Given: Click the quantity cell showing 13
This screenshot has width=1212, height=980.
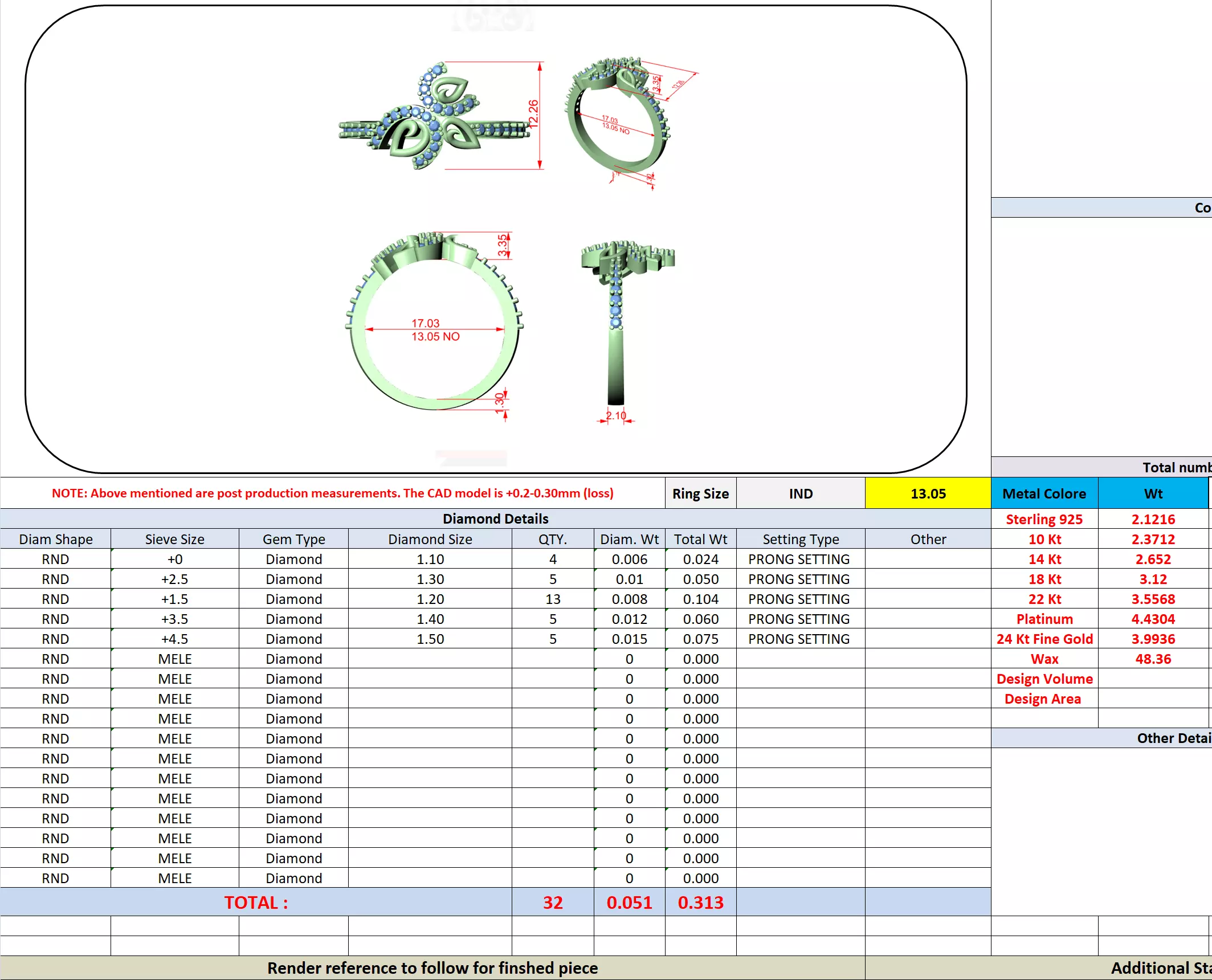Looking at the screenshot, I should click(553, 599).
